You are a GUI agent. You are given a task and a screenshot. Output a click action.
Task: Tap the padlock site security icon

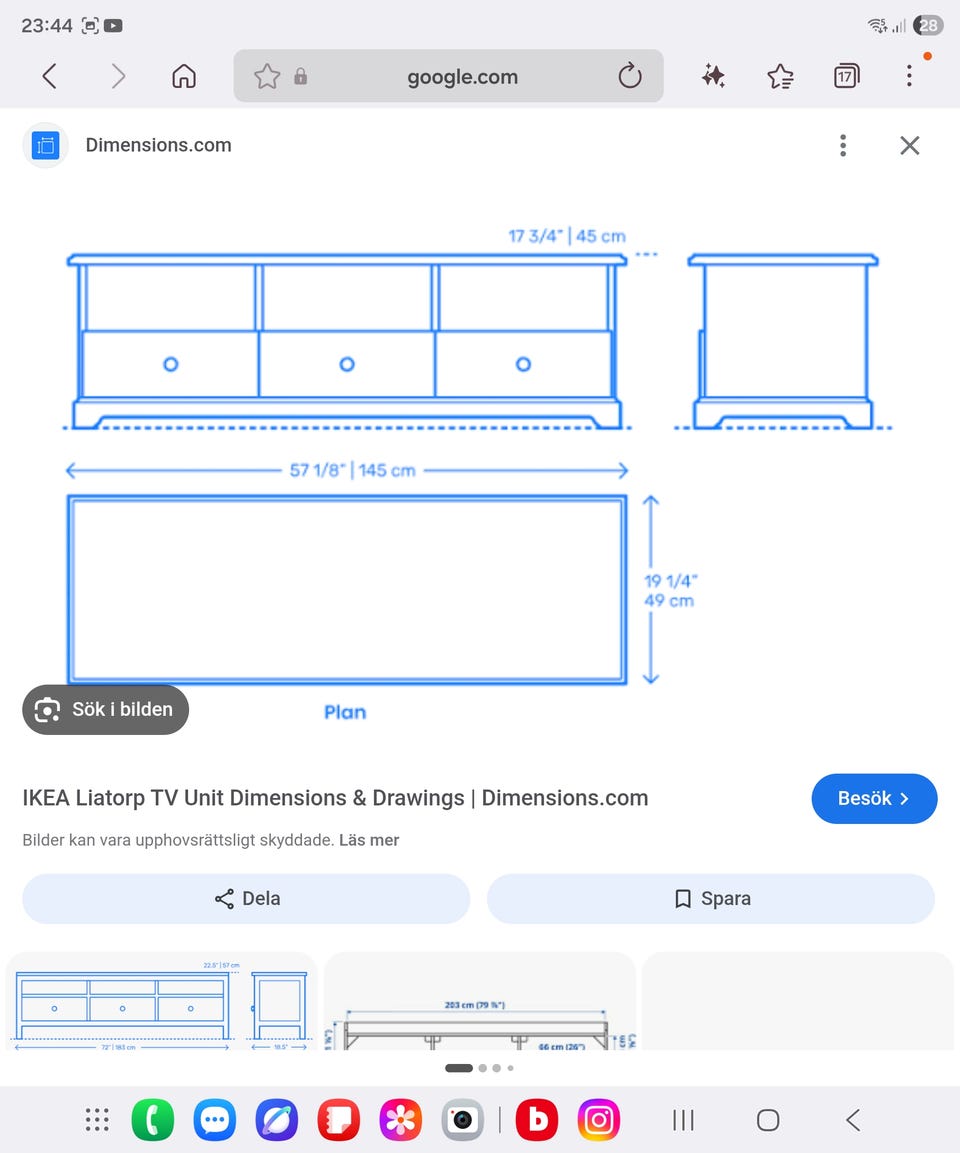tap(301, 76)
